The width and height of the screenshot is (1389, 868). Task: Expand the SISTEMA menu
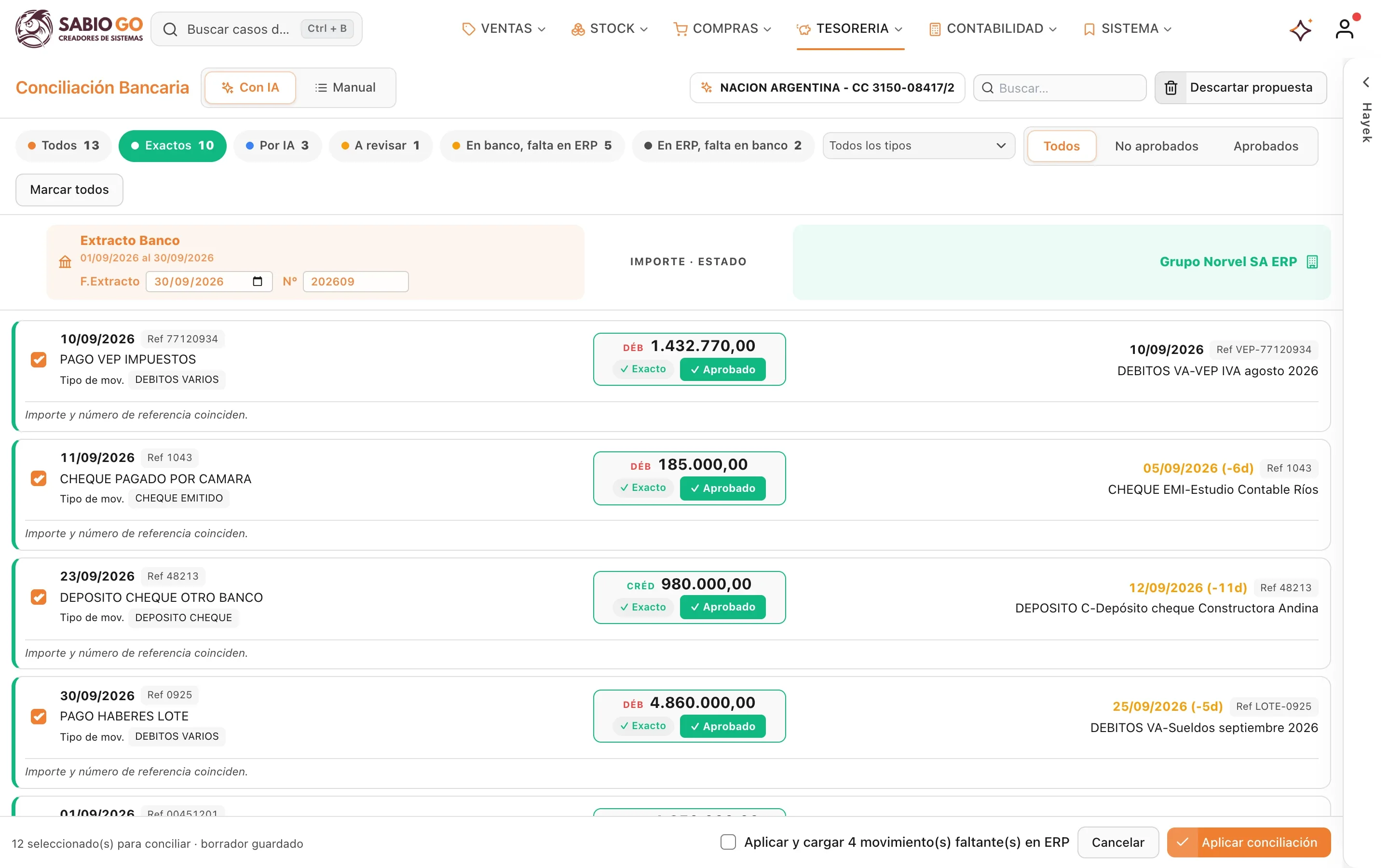(x=1127, y=29)
